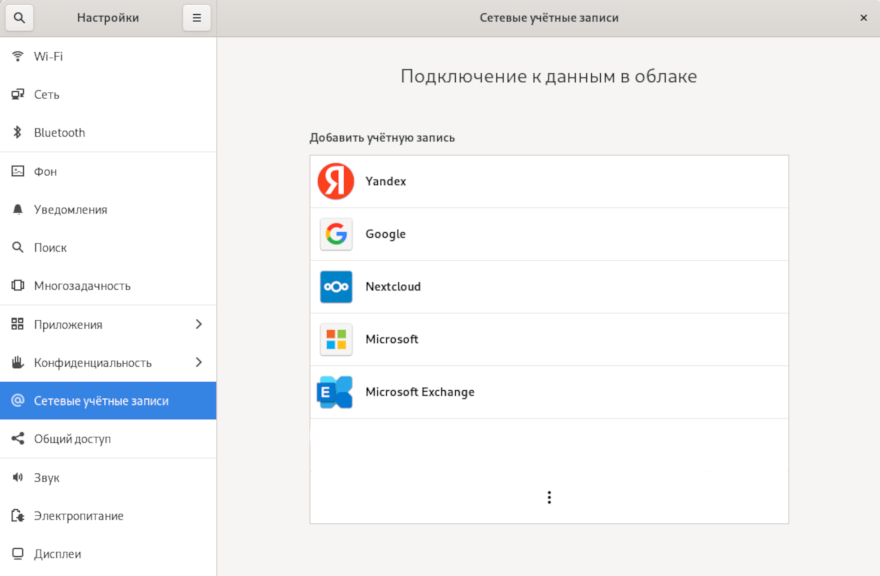This screenshot has height=576, width=880.
Task: Open the Сеть settings panel
Action: [47, 95]
